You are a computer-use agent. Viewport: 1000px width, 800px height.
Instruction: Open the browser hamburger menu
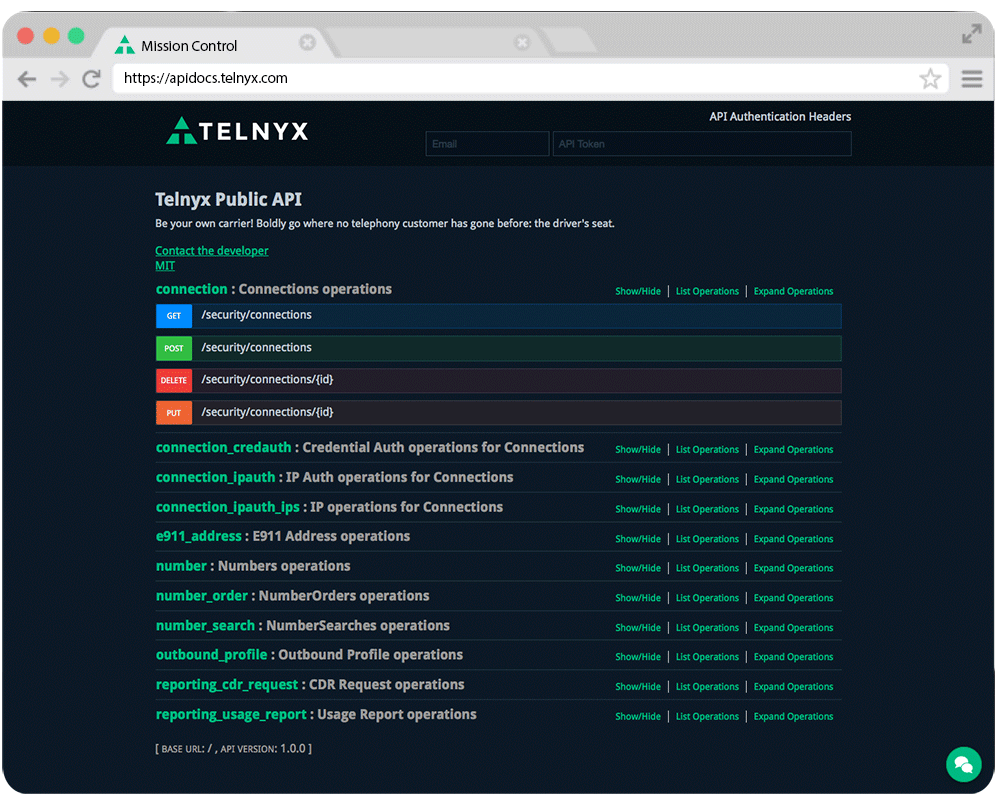pyautogui.click(x=972, y=79)
